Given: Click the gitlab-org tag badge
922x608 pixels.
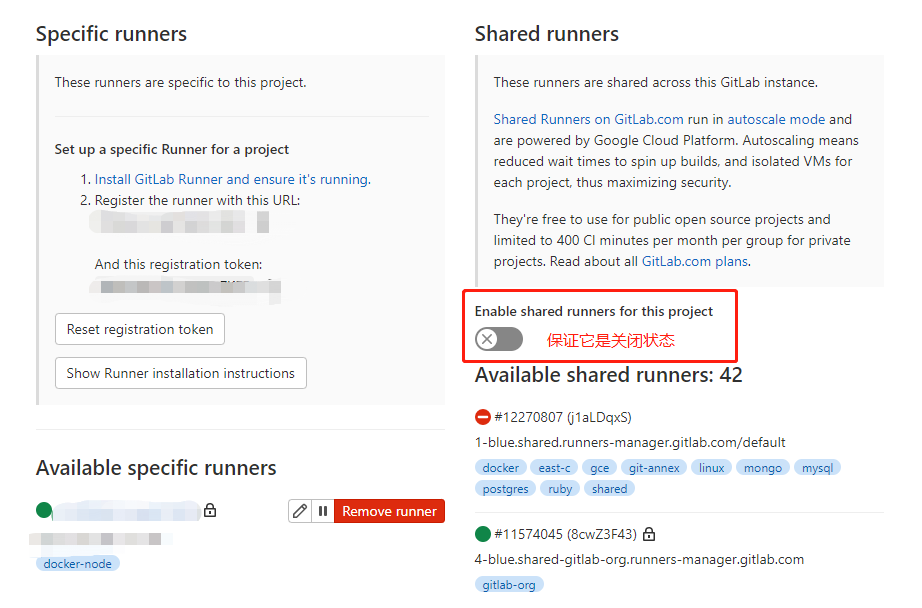Looking at the screenshot, I should click(x=509, y=585).
